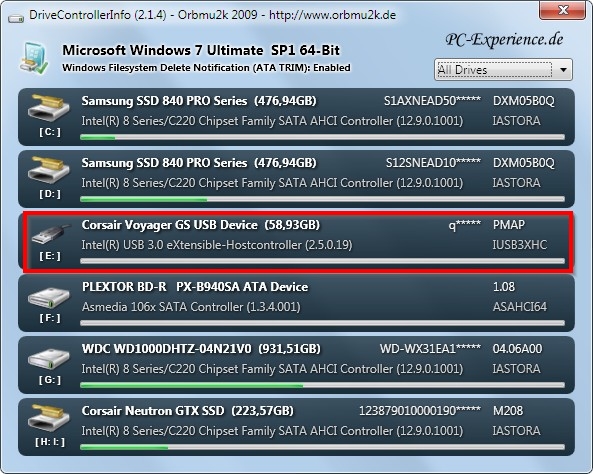Image resolution: width=593 pixels, height=474 pixels.
Task: Click the C: drive usage bar
Action: click(323, 137)
